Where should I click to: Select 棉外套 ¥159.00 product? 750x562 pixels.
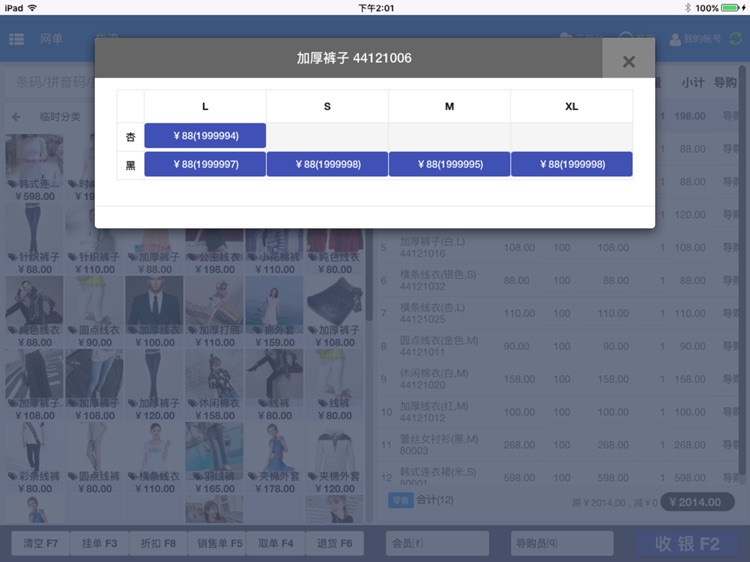(x=274, y=312)
